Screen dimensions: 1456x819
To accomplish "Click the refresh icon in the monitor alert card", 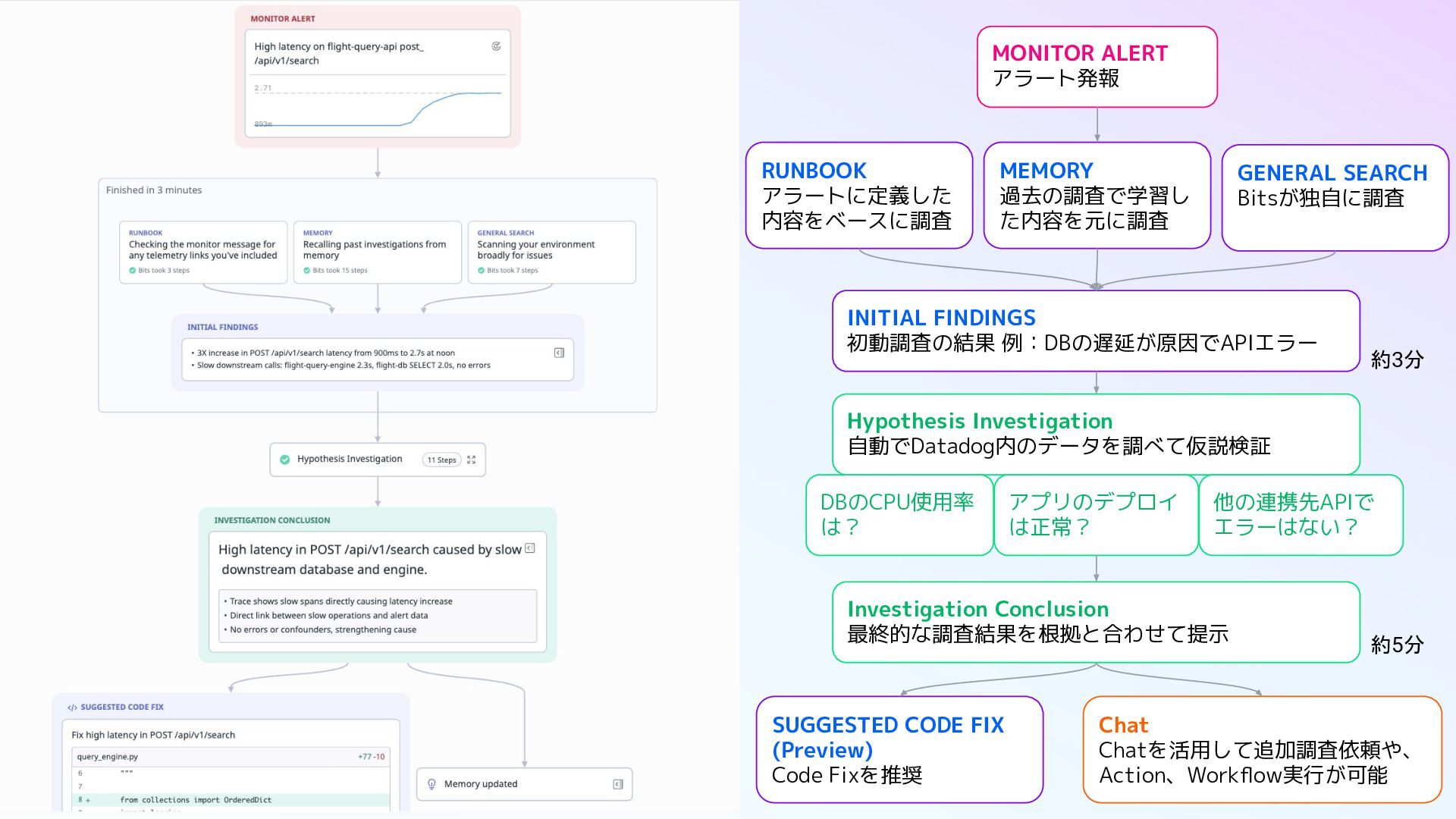I will click(496, 46).
